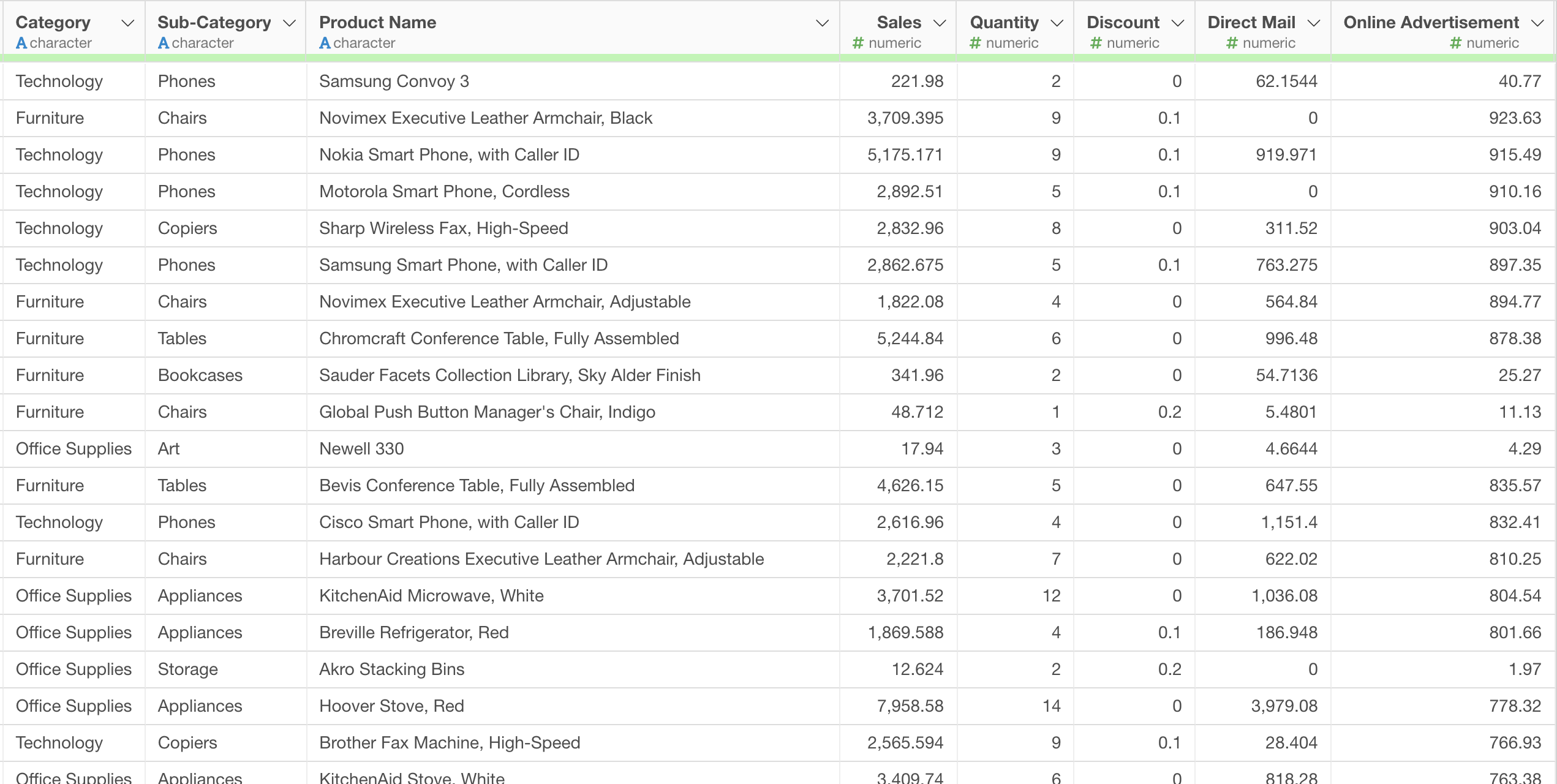Click the numeric hash icon under Discount
The width and height of the screenshot is (1557, 784).
(1096, 43)
